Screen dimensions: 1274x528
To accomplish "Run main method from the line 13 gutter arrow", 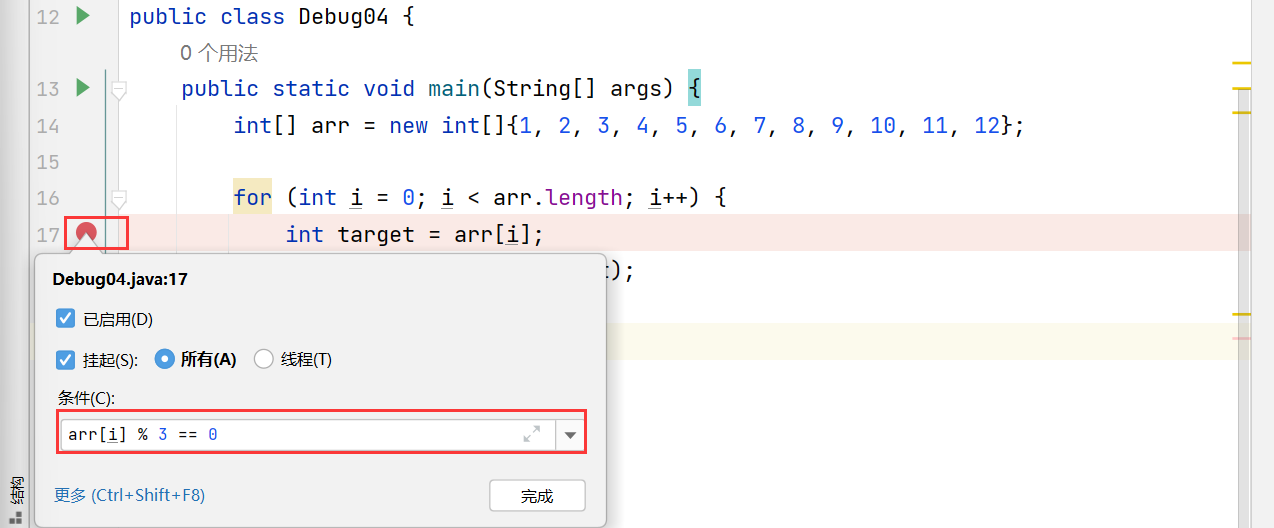I will point(83,88).
